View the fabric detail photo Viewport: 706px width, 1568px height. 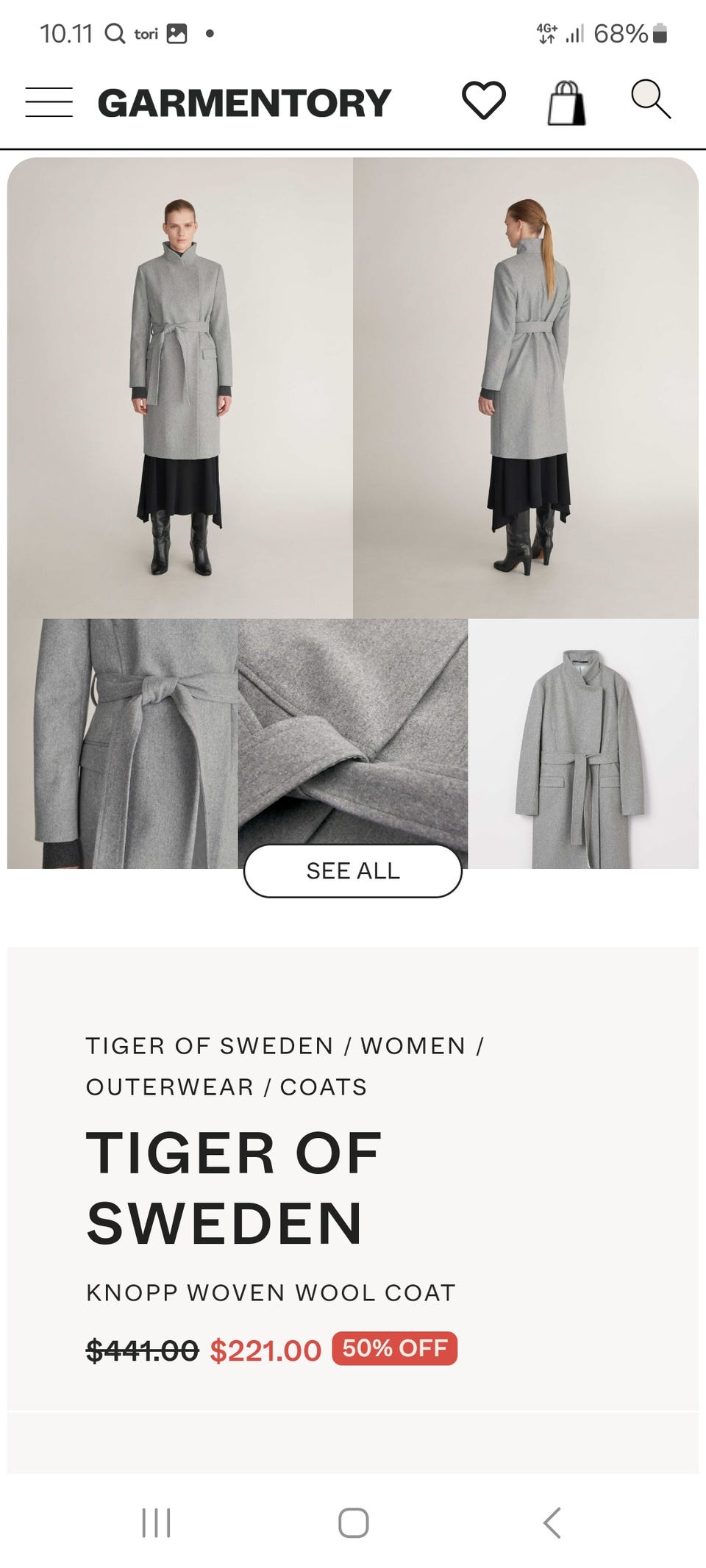point(353,731)
